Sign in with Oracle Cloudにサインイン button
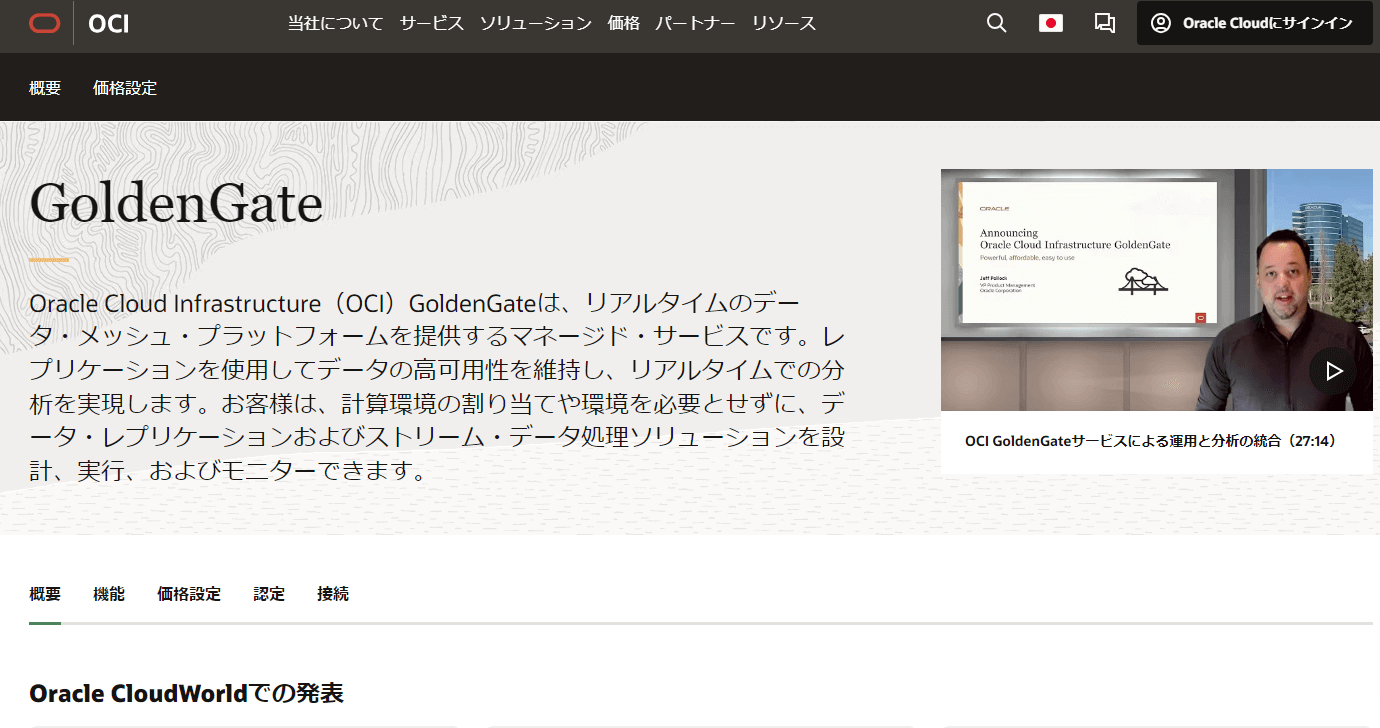Image resolution: width=1380 pixels, height=728 pixels. coord(1254,23)
